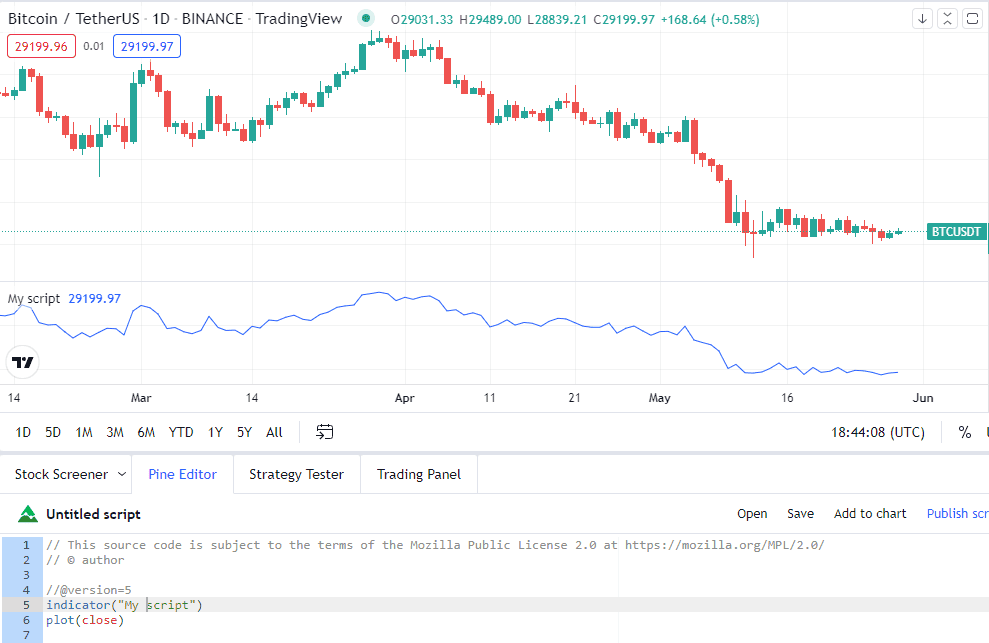
Task: Open the go to date calendar icon
Action: [x=324, y=432]
